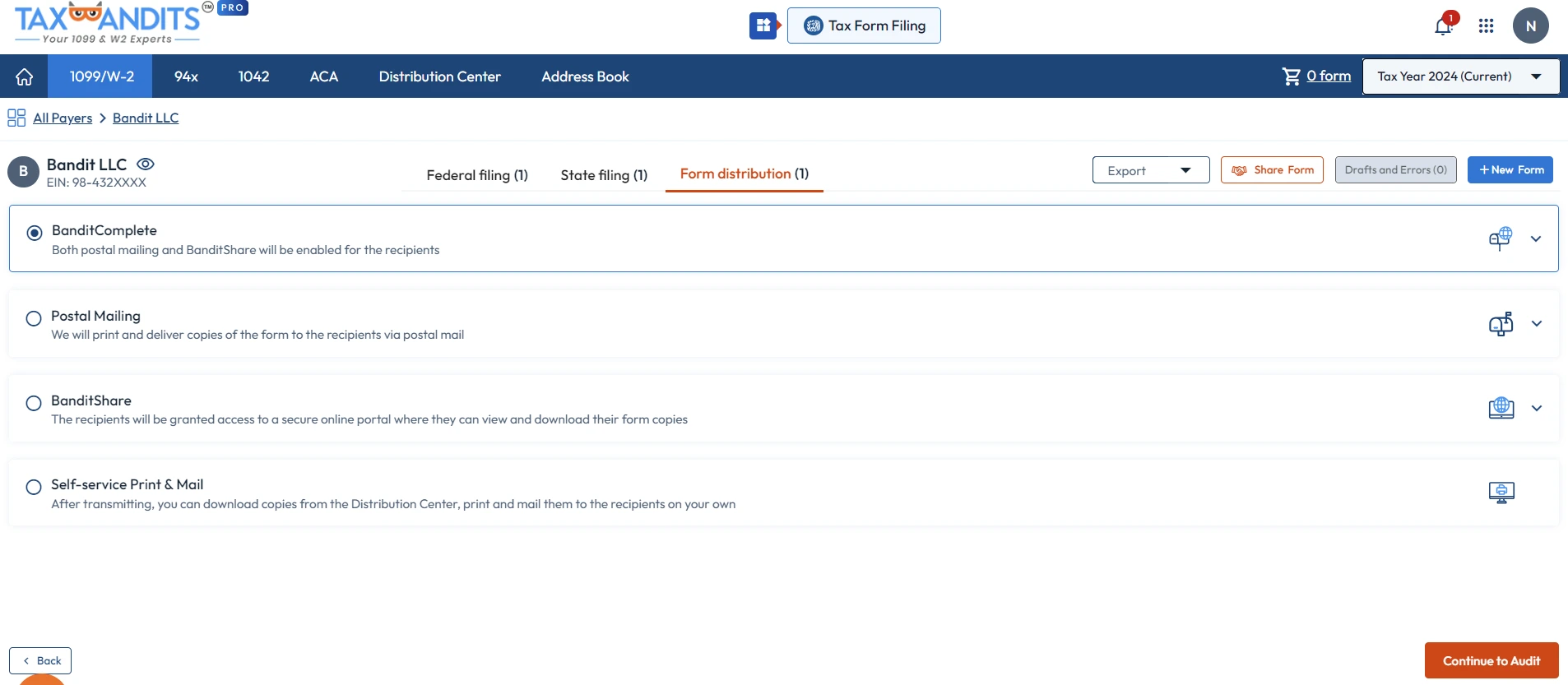Click the shopping cart icon
The image size is (1568, 685).
tap(1291, 76)
